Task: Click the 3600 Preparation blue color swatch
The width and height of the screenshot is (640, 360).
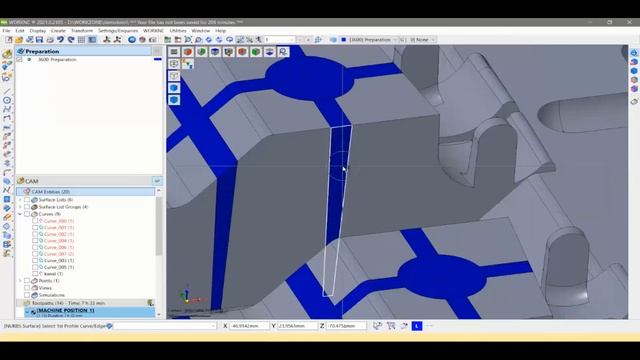Action: [158, 60]
